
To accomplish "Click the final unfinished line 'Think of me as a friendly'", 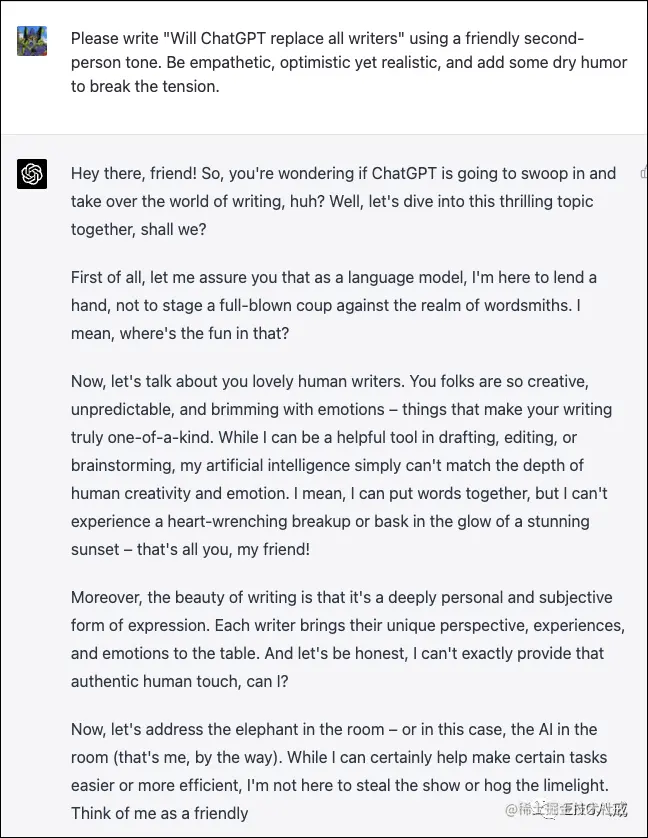I will click(160, 813).
